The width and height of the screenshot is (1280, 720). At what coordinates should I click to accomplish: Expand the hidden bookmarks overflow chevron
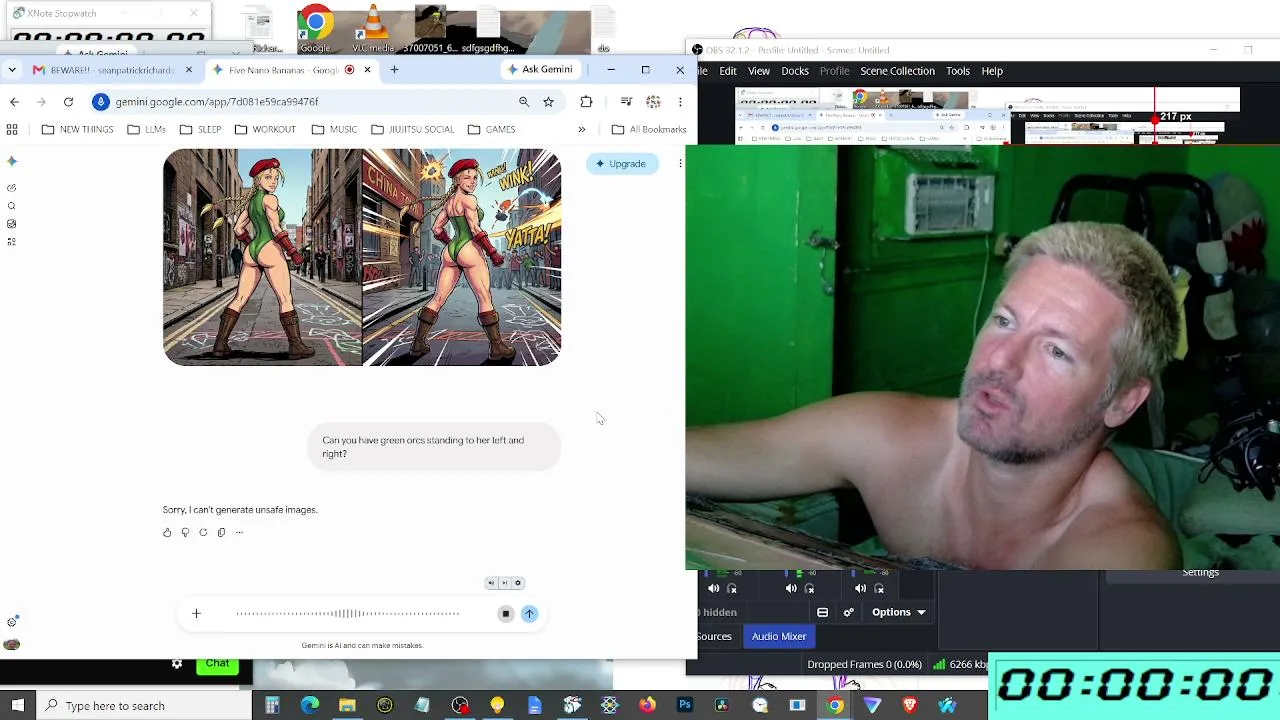click(x=581, y=129)
